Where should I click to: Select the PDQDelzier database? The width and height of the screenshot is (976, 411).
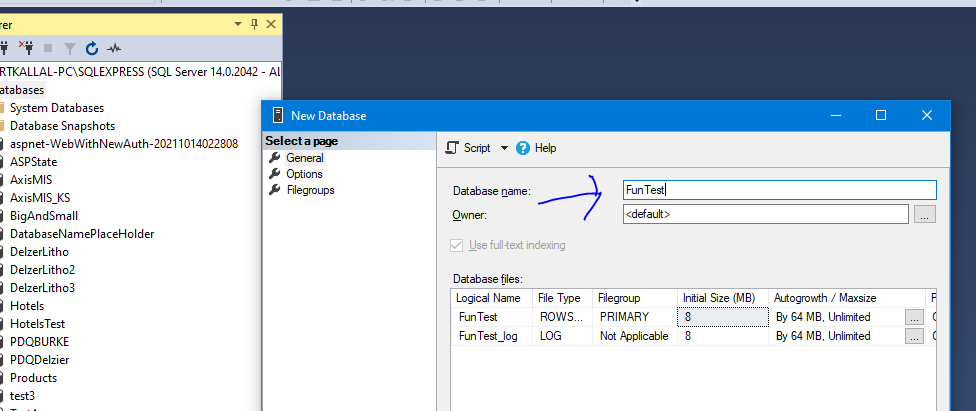pyautogui.click(x=39, y=360)
